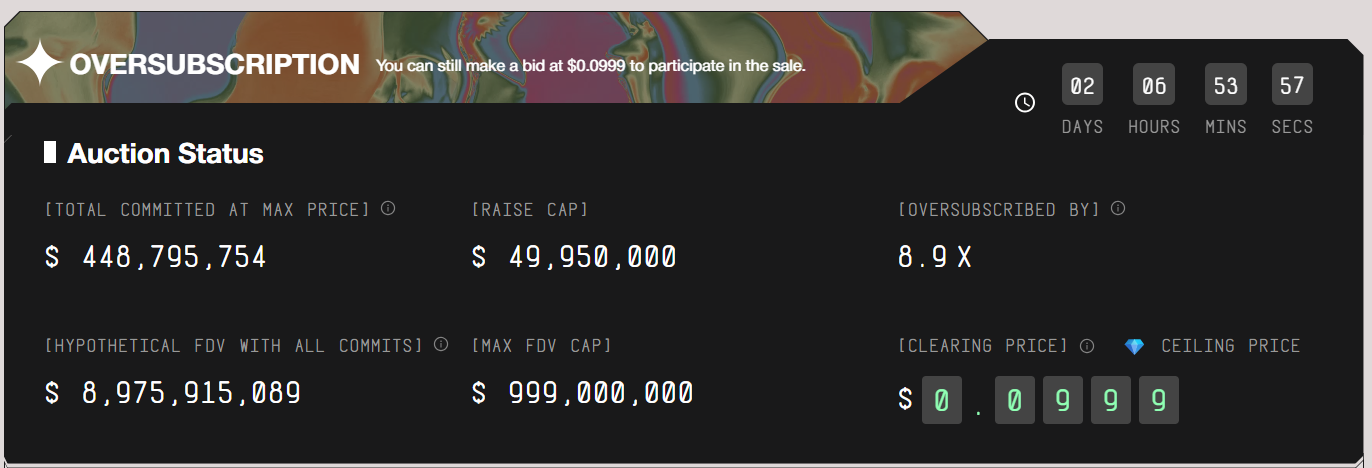
Task: Click the Secs countdown box showing 57
Action: click(1292, 85)
